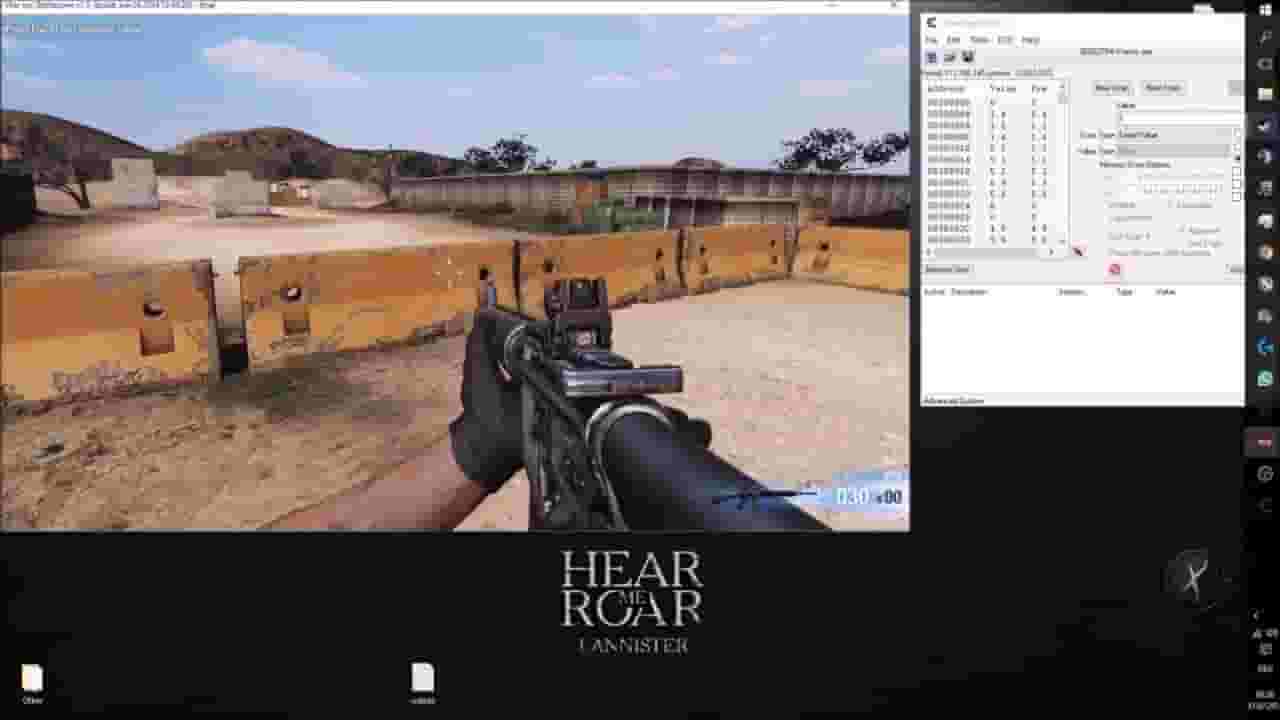Click the Memory View button
Image resolution: width=1280 pixels, height=720 pixels.
coord(946,270)
